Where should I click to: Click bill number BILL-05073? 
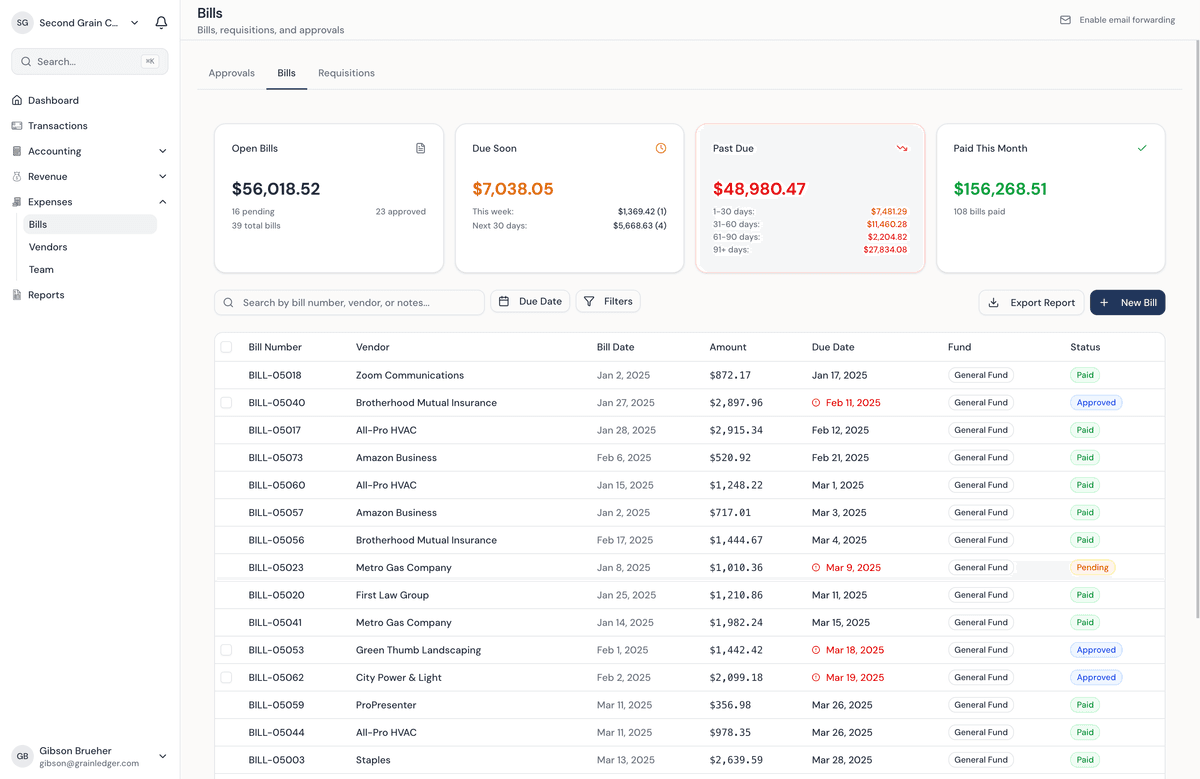pyautogui.click(x=277, y=458)
